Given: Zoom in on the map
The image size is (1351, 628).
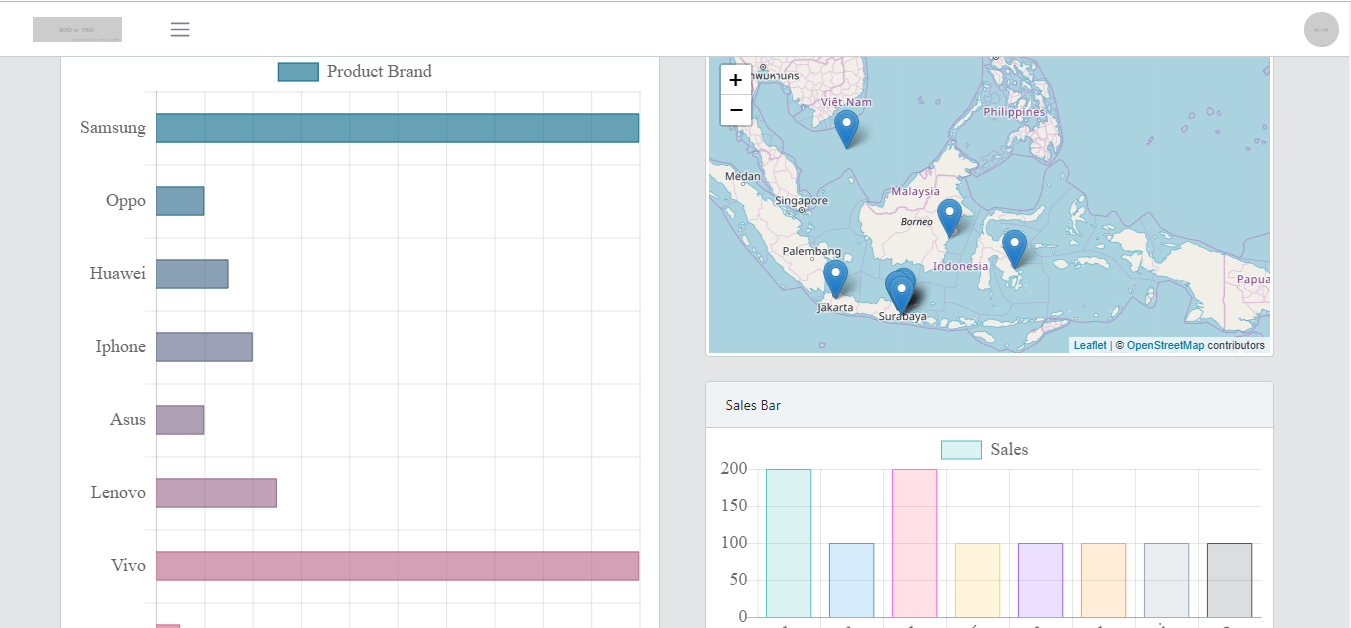Looking at the screenshot, I should click(736, 80).
